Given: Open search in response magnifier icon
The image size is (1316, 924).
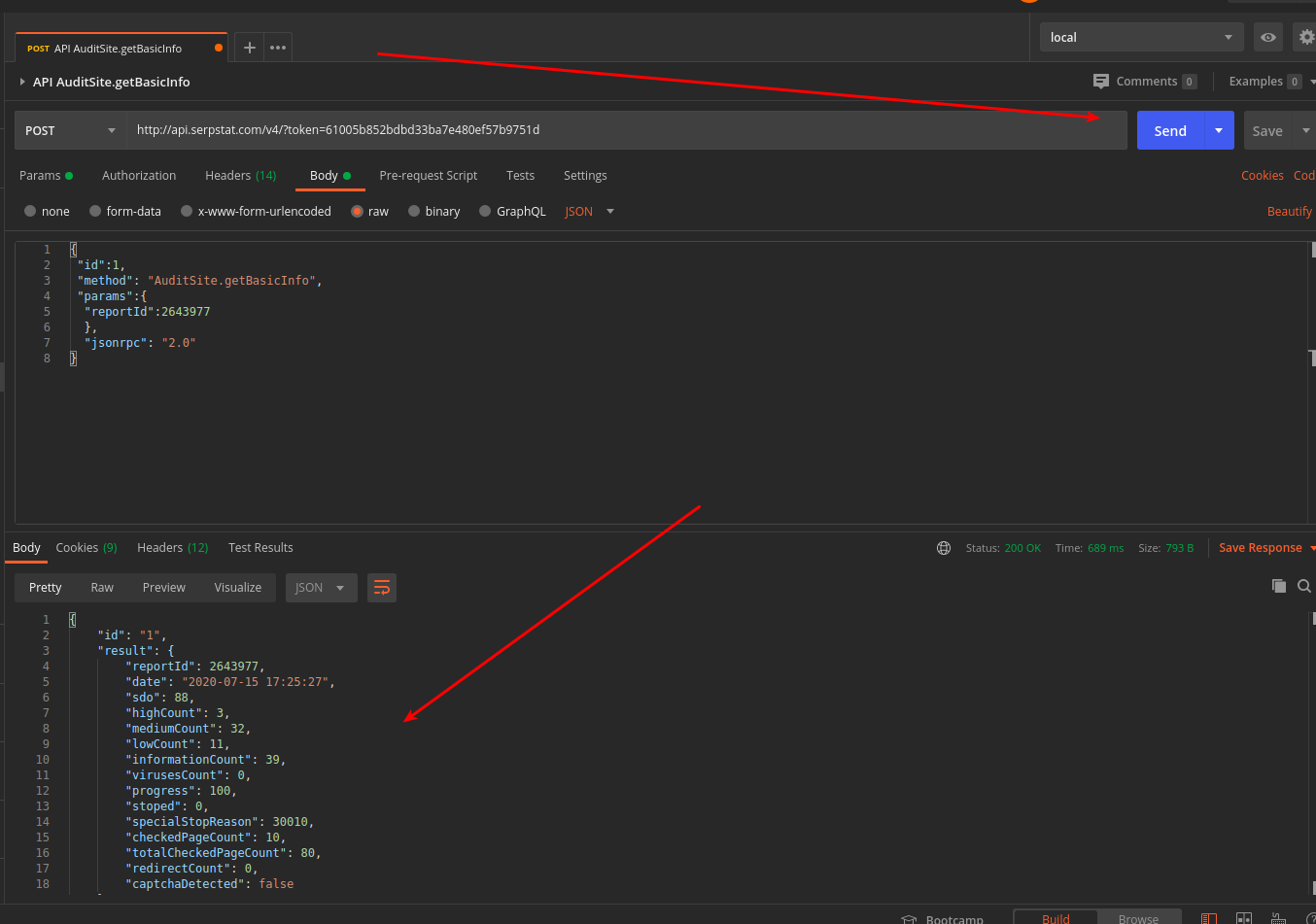Looking at the screenshot, I should 1304,586.
